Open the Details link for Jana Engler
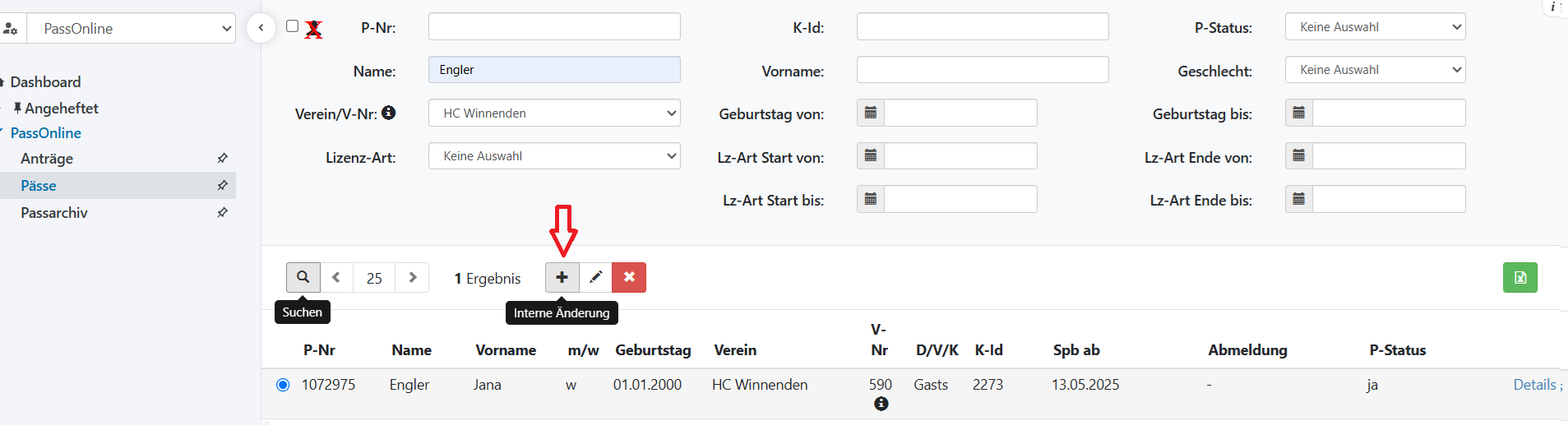The width and height of the screenshot is (1568, 430). point(1534,385)
